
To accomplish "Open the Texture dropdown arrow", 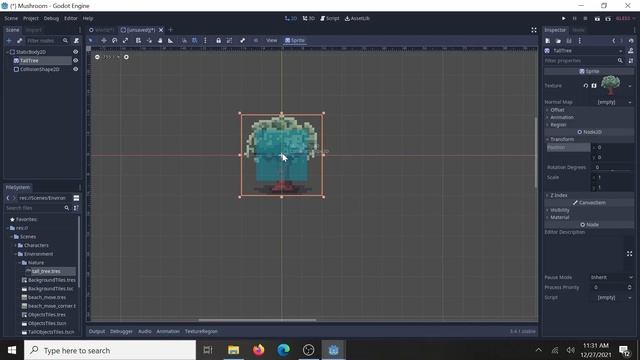I will [630, 86].
